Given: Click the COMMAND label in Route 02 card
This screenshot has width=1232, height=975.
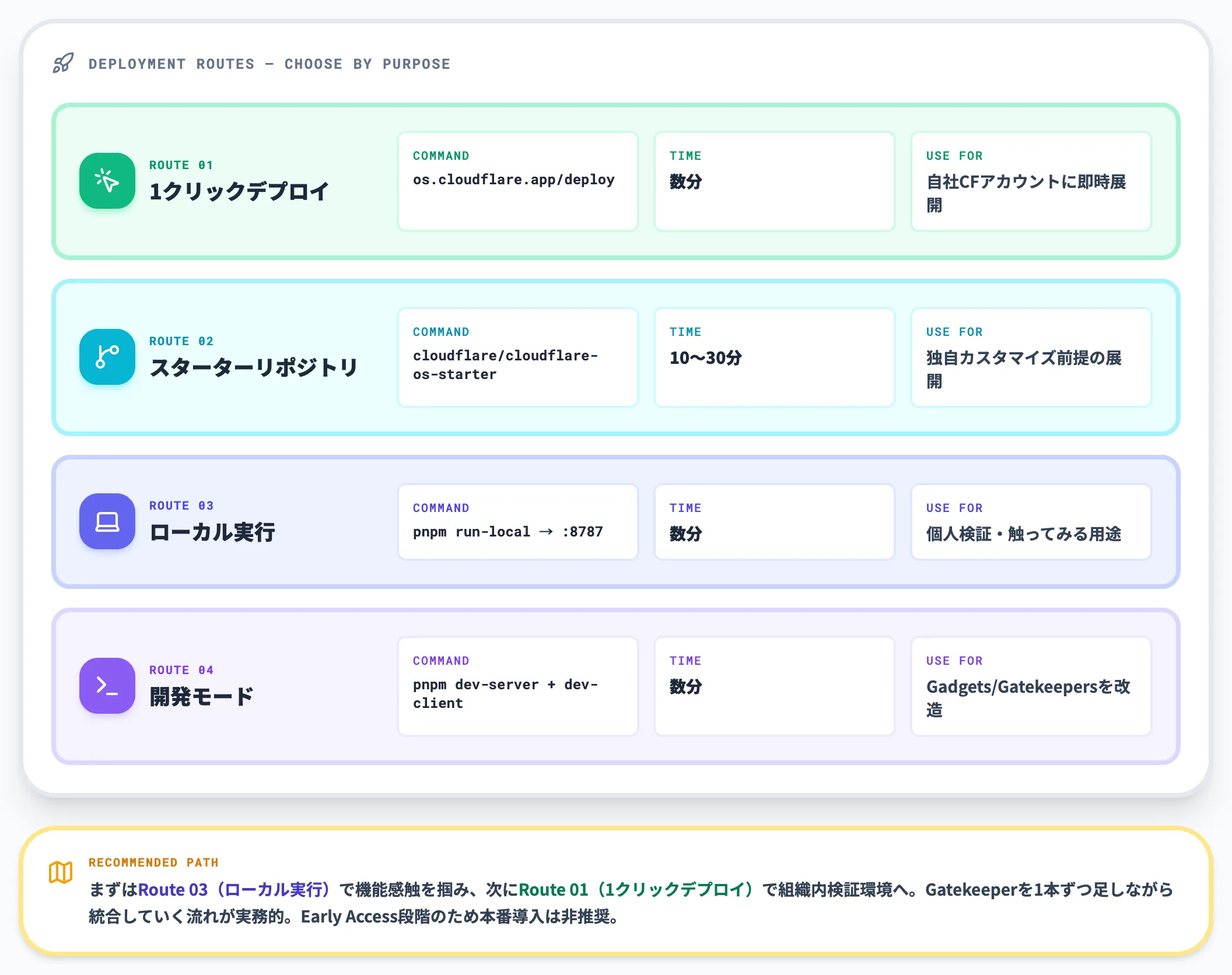Looking at the screenshot, I should tap(441, 332).
